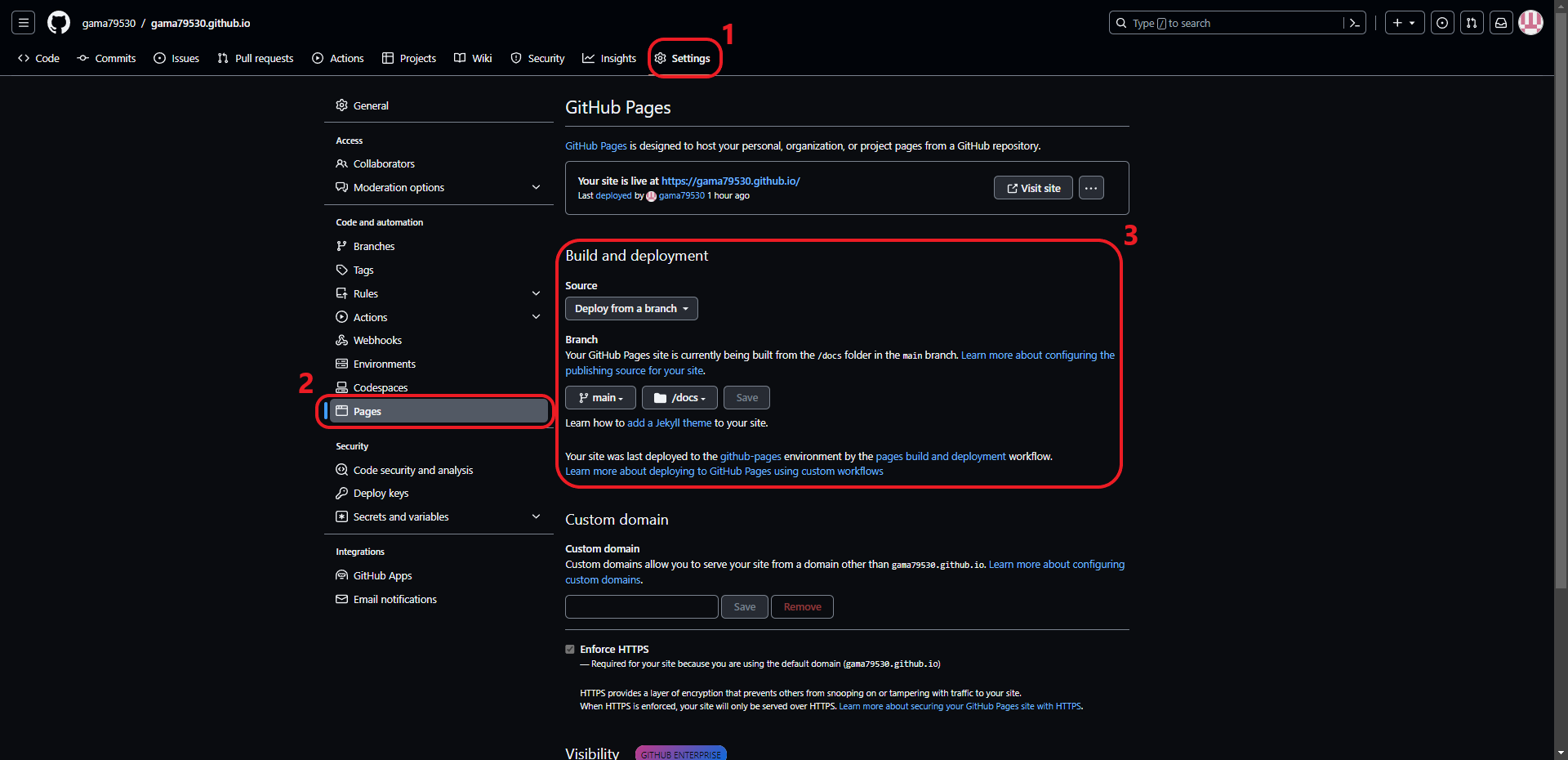Open the 'add a Jekyll theme' link
The height and width of the screenshot is (760, 1568).
pyautogui.click(x=668, y=422)
